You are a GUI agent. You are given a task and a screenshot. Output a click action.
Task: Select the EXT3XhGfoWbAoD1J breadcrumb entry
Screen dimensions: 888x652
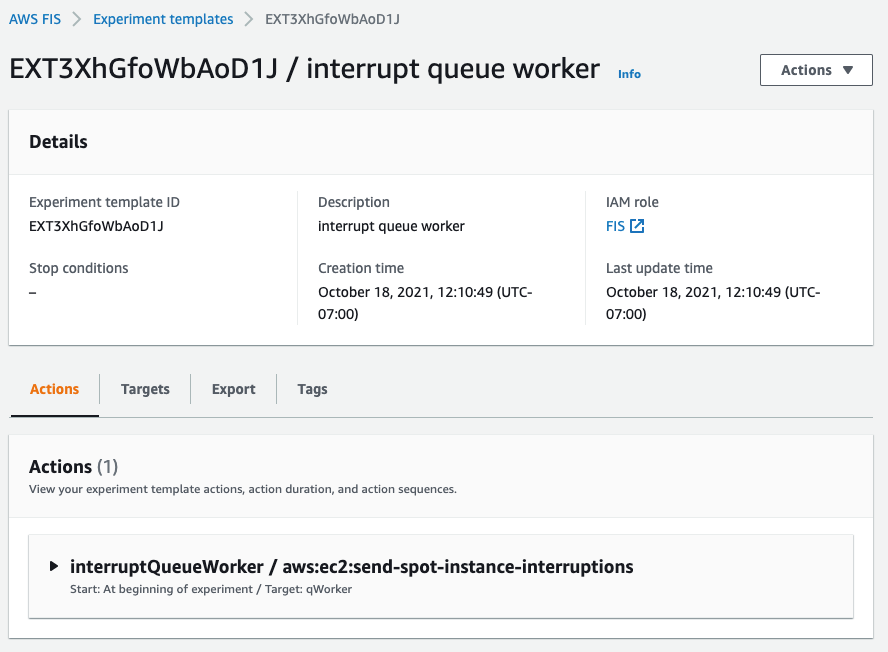[x=330, y=18]
